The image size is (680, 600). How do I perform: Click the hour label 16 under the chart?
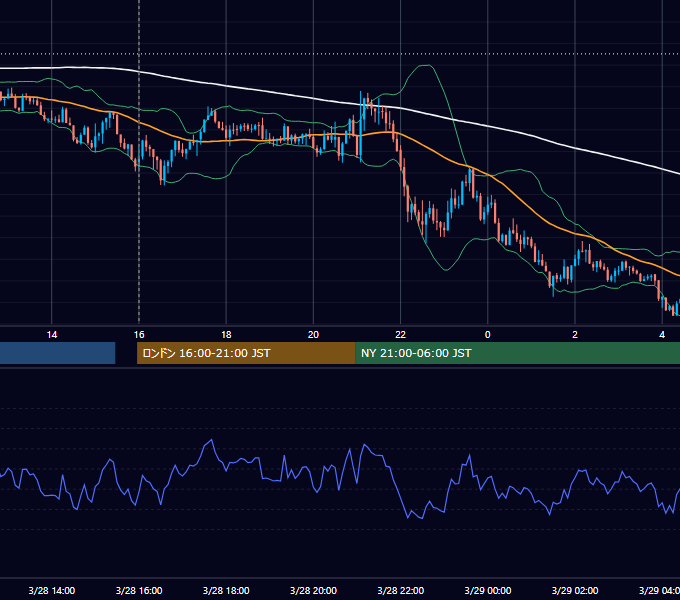pyautogui.click(x=139, y=335)
